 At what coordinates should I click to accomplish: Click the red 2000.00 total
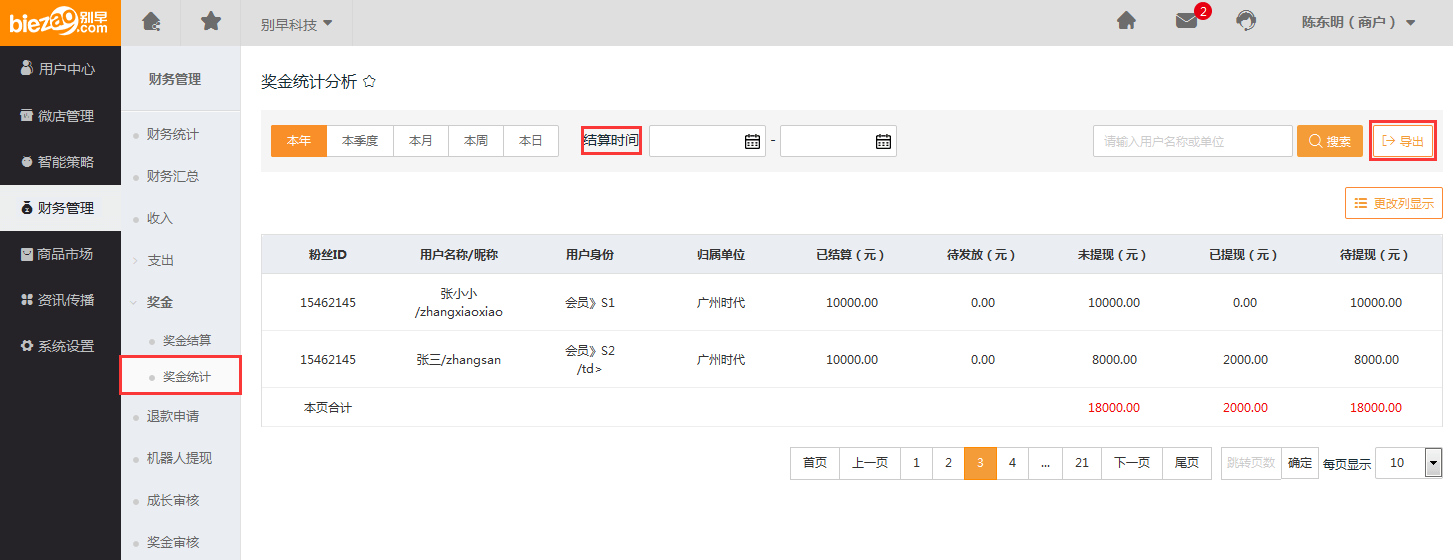(1245, 408)
